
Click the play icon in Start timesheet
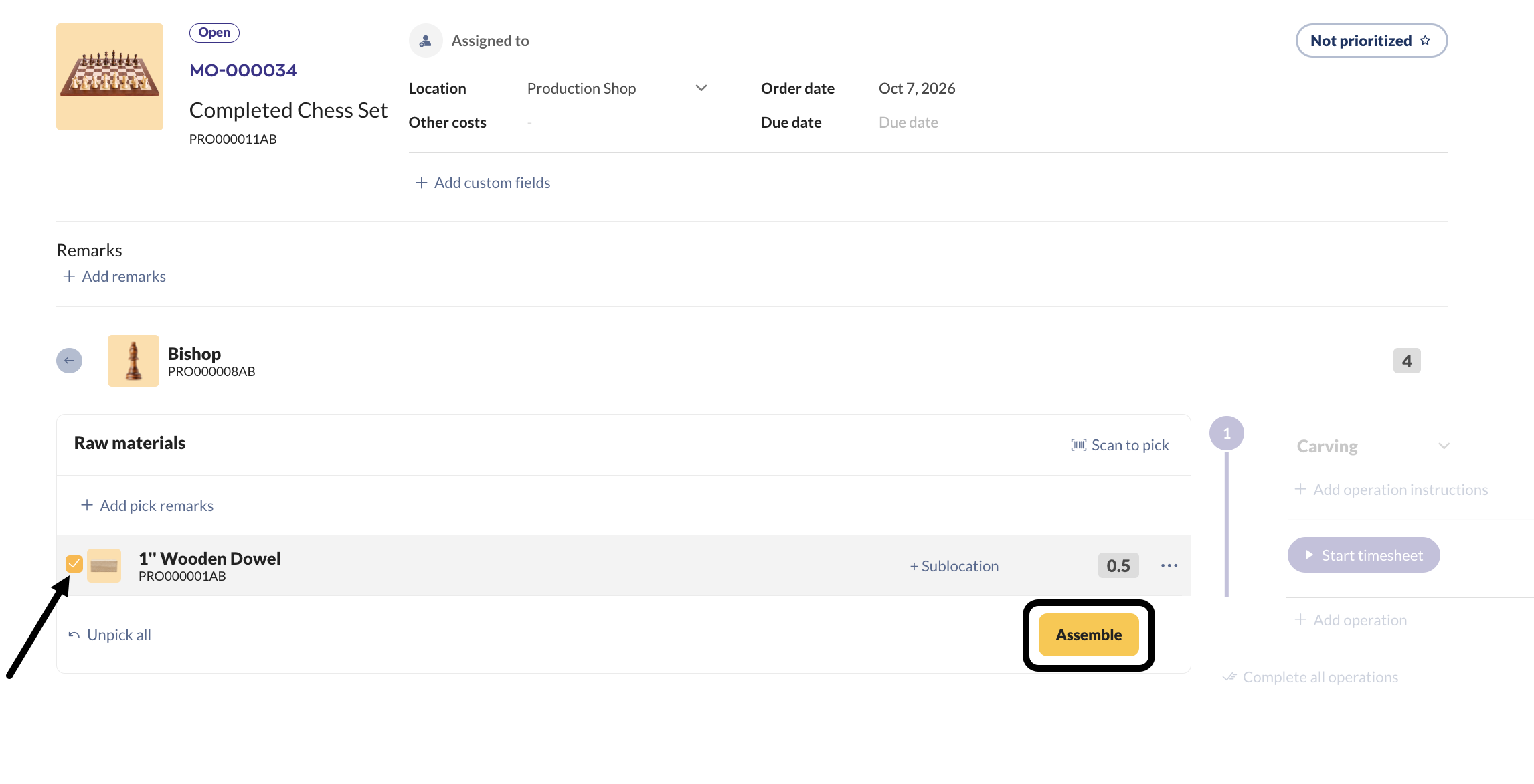click(x=1309, y=555)
